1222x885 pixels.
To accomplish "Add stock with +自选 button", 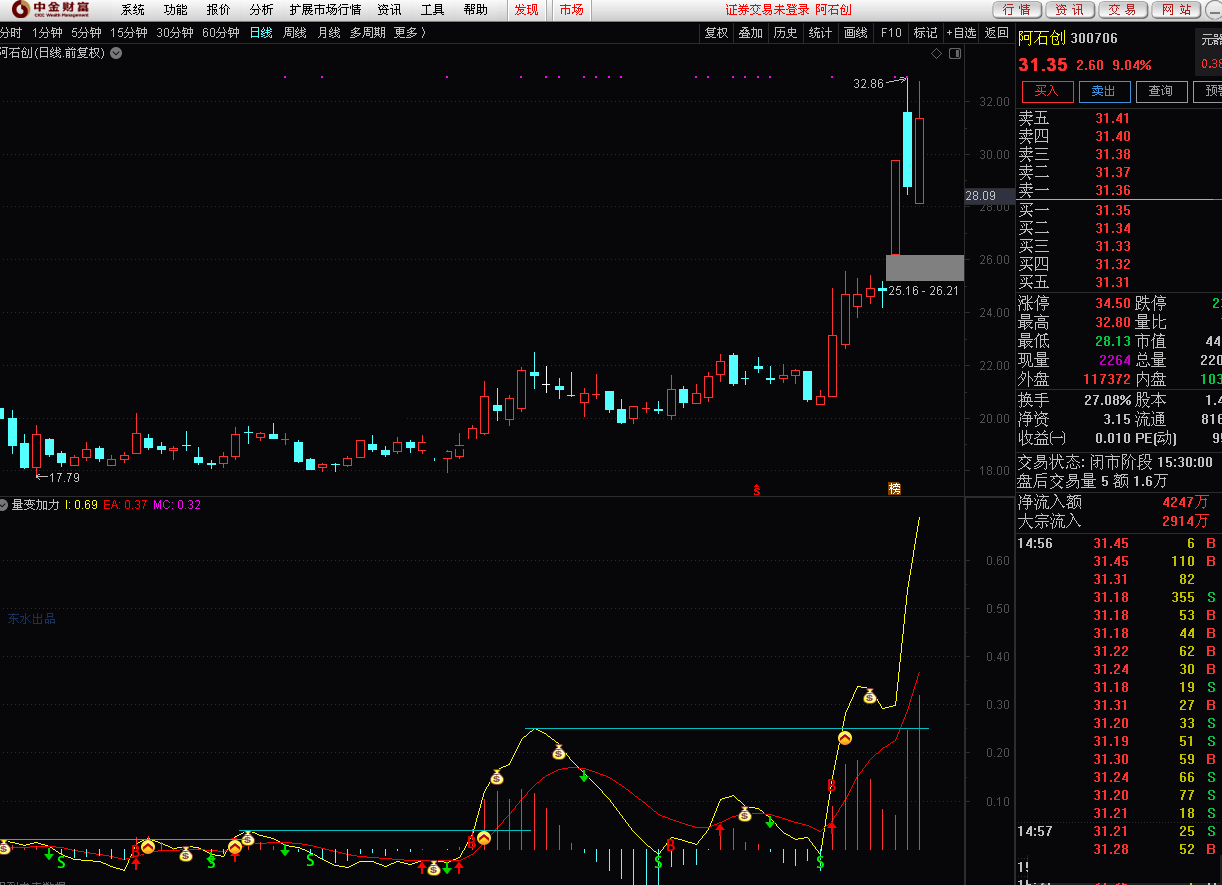I will click(961, 32).
